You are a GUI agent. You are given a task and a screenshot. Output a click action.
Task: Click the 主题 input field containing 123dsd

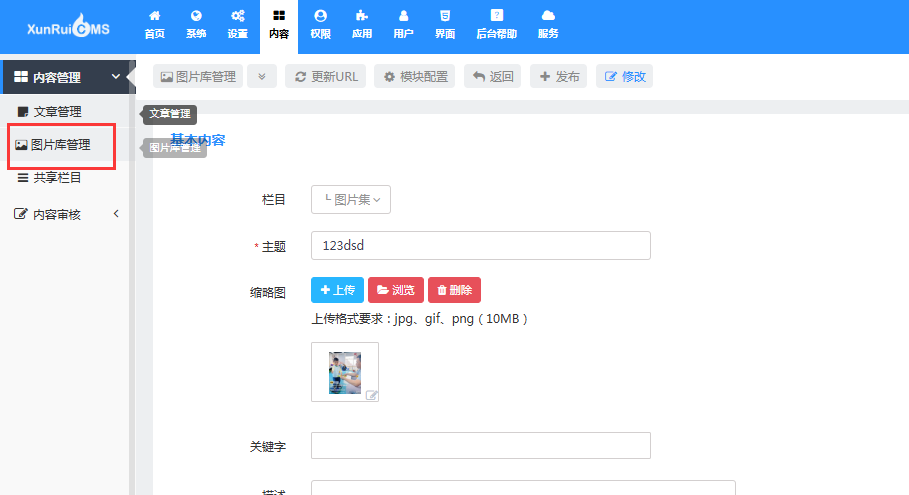480,246
